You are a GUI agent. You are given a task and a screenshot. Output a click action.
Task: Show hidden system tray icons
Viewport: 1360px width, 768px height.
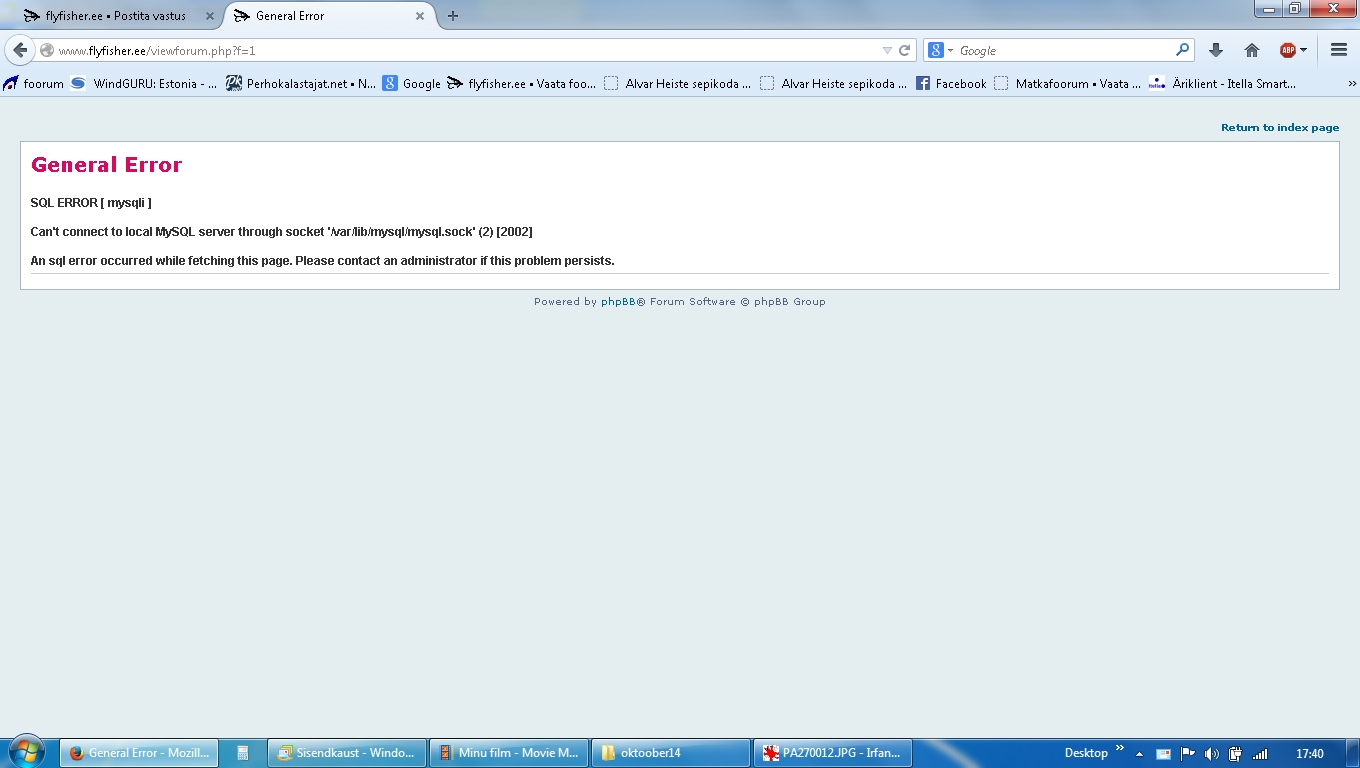pos(1139,754)
